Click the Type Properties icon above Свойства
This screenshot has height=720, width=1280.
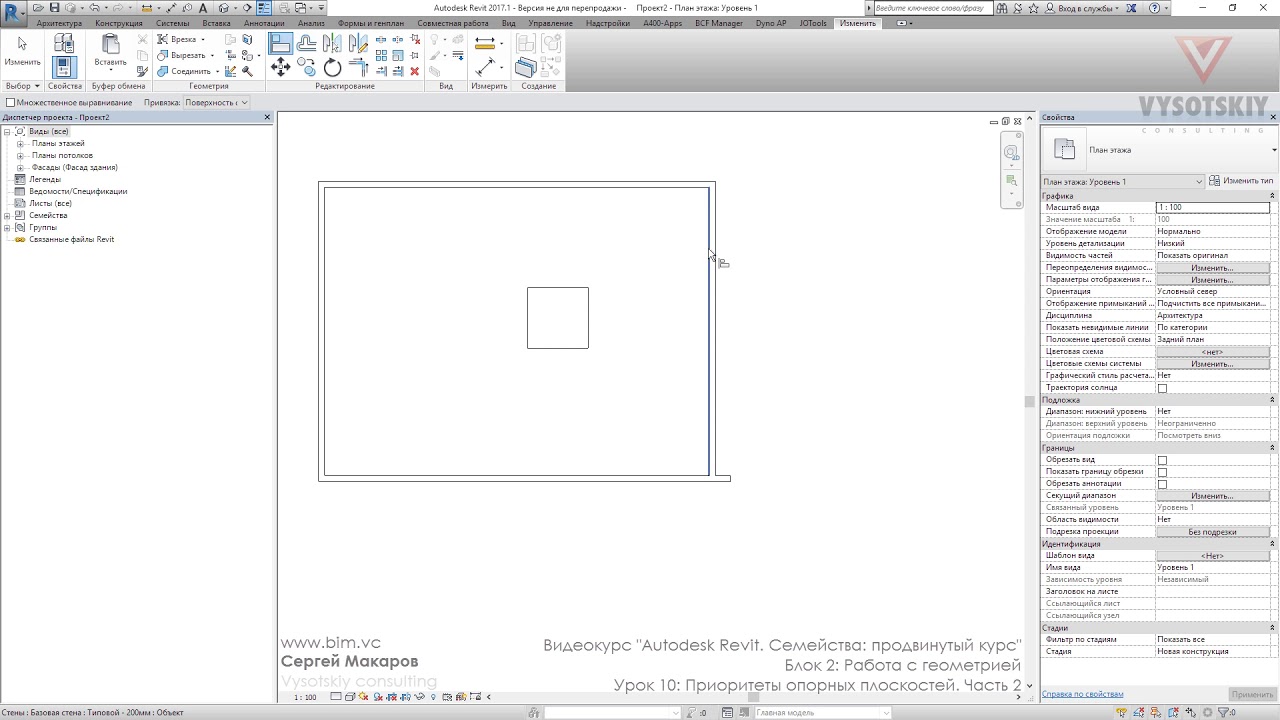pos(64,43)
